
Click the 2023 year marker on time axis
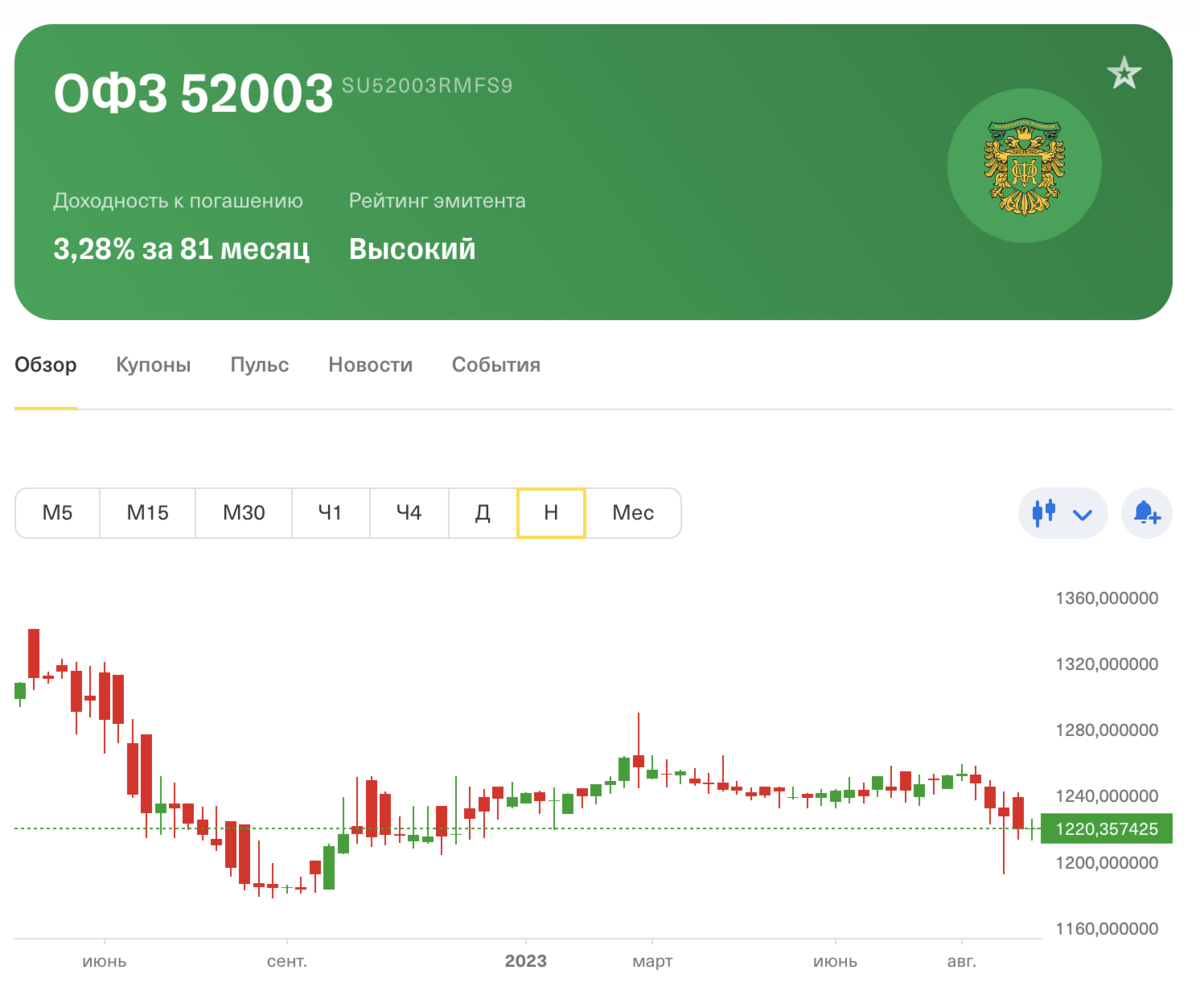click(x=526, y=962)
